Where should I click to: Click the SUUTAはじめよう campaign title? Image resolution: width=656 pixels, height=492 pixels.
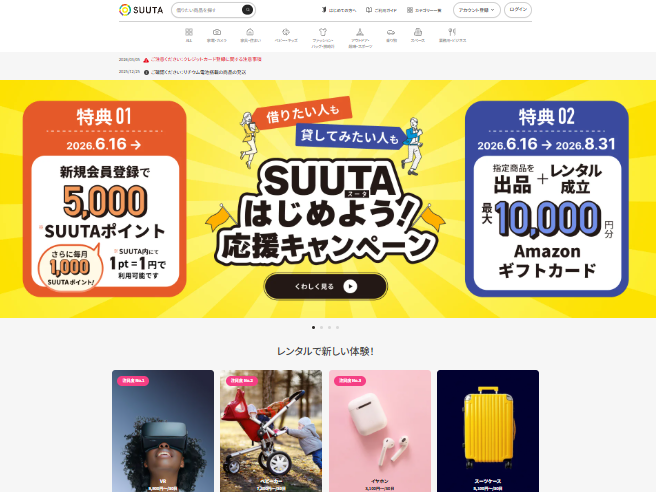pos(325,213)
